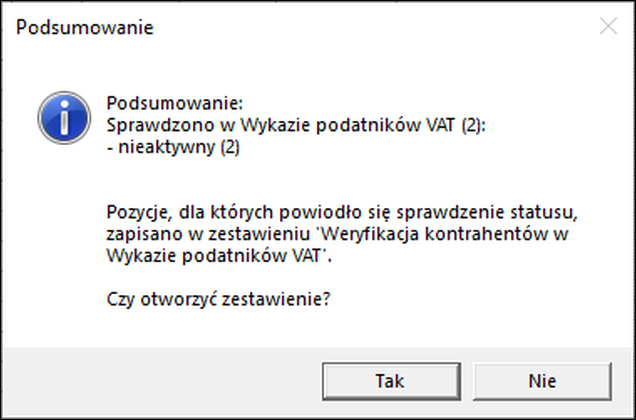Click the question 'Czy otworzyć zestawienie?'
This screenshot has width=636, height=420.
point(219,300)
